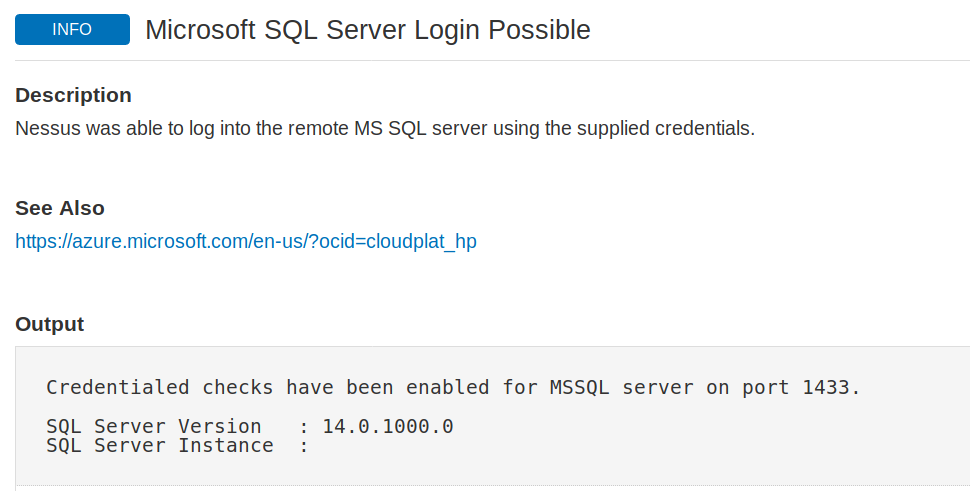This screenshot has height=491, width=970.
Task: Click 'able to log into' in the description
Action: [179, 129]
